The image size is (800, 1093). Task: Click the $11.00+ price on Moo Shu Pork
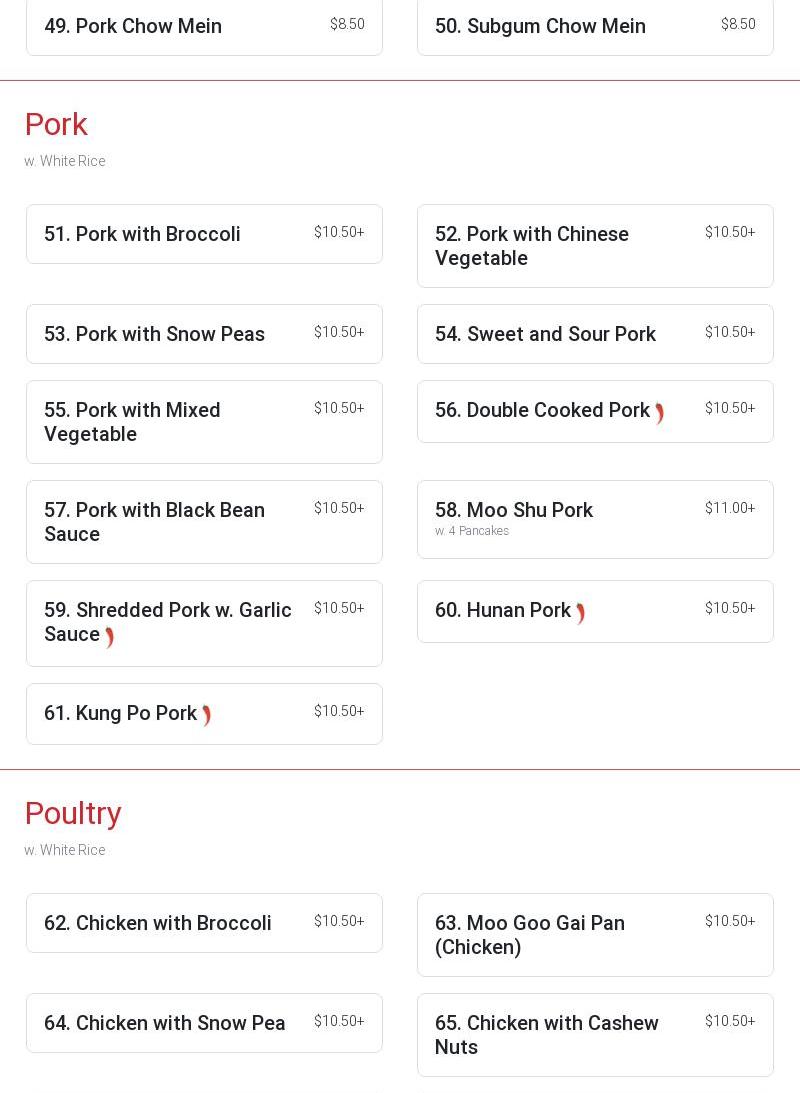coord(730,508)
